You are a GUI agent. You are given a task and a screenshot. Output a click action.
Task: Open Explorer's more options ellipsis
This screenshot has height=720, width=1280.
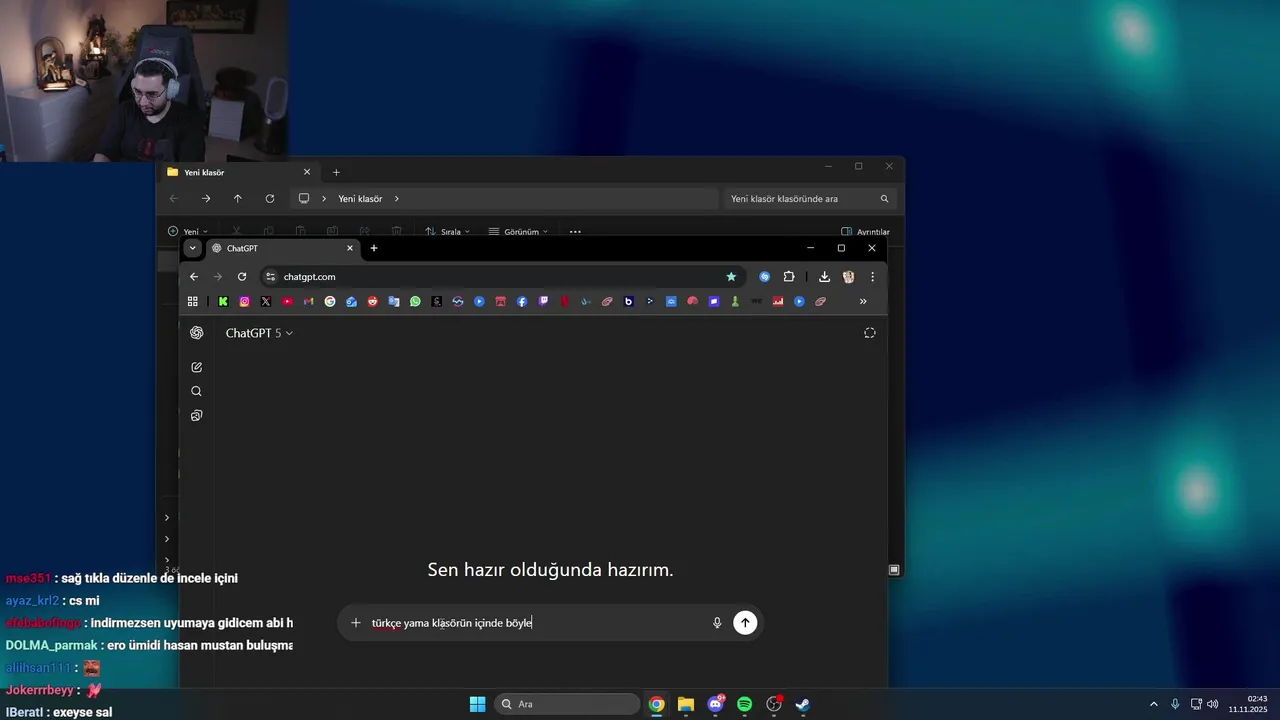(575, 231)
